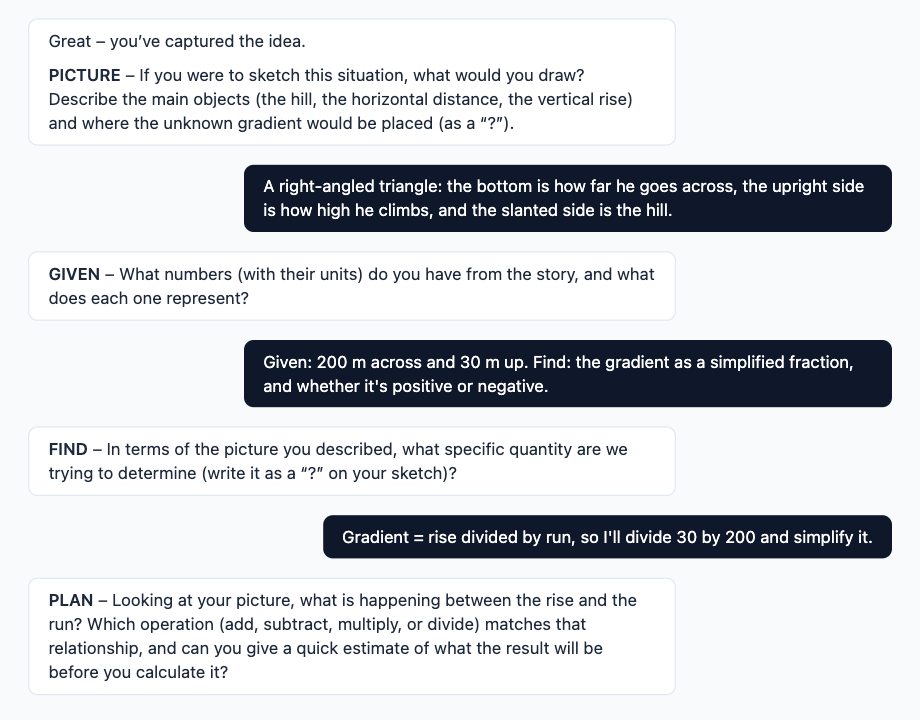Viewport: 920px width, 720px height.
Task: Click 'before you calculate it?' text
Action: [138, 672]
